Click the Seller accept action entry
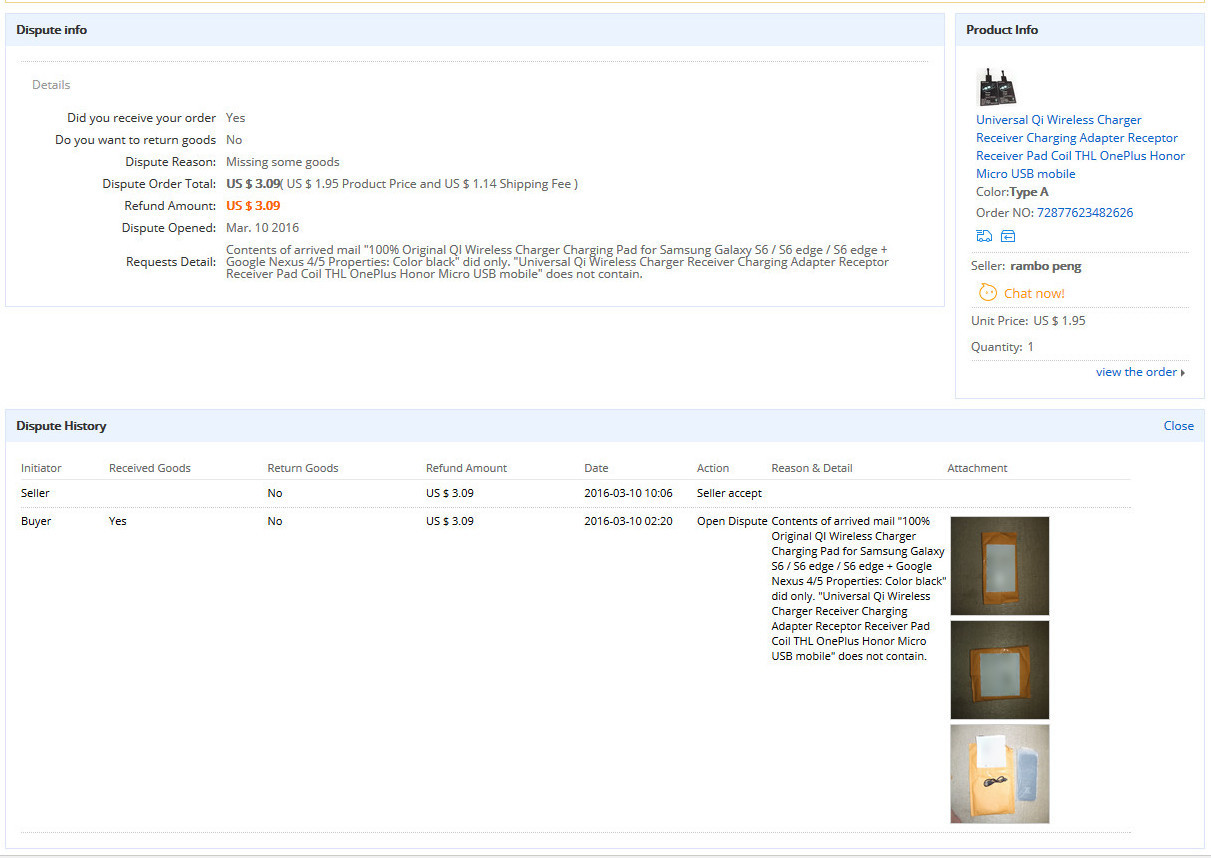The height and width of the screenshot is (858, 1211). 729,493
